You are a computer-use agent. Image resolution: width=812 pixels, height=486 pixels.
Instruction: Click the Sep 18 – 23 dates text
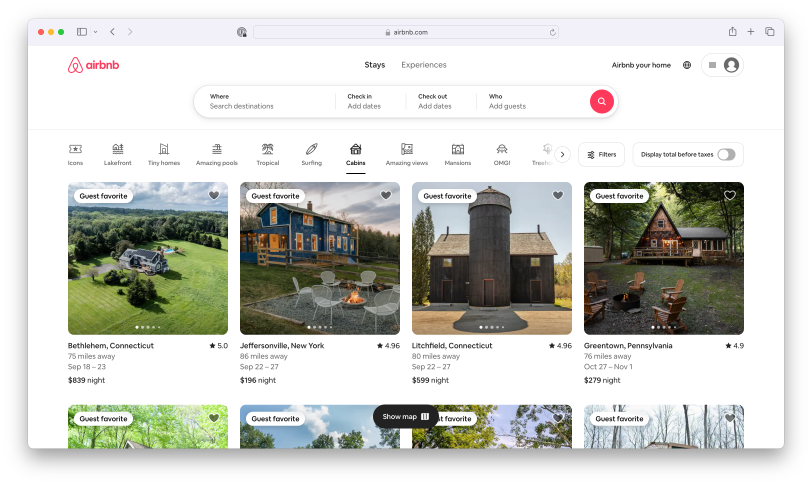[x=86, y=366]
